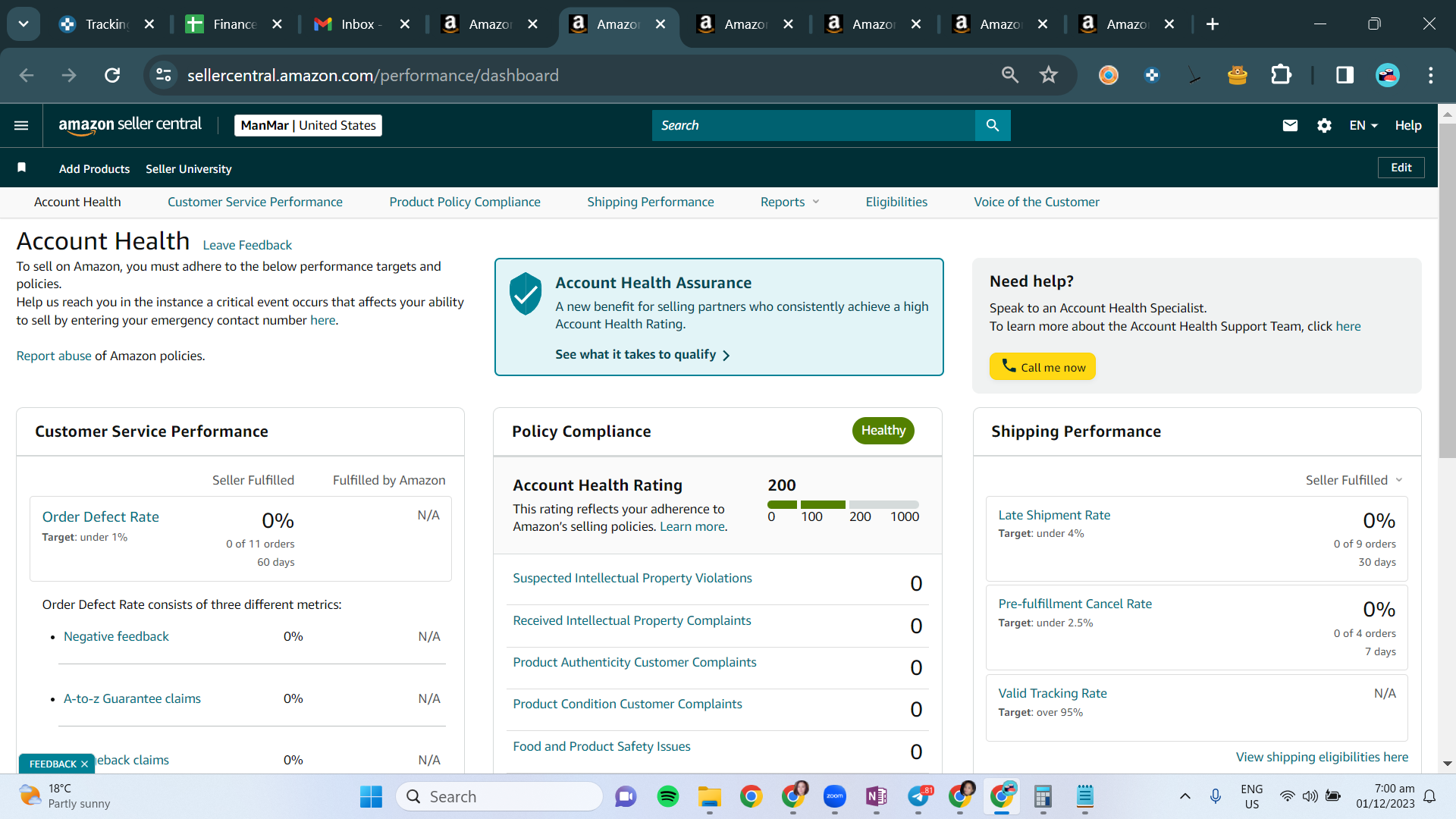
Task: Switch to the Inbox Gmail browser tab
Action: [x=362, y=24]
